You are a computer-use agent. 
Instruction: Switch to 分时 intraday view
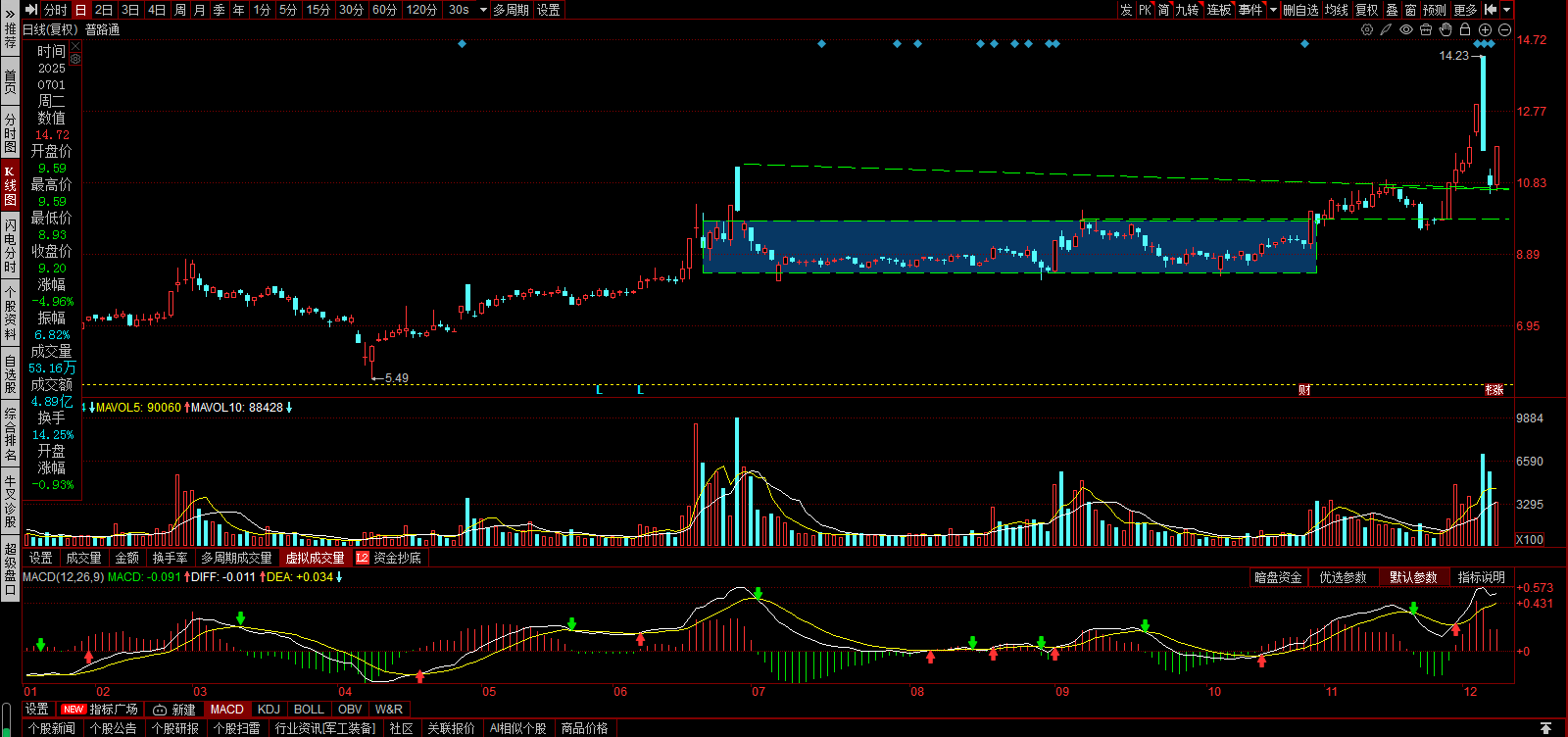click(56, 10)
